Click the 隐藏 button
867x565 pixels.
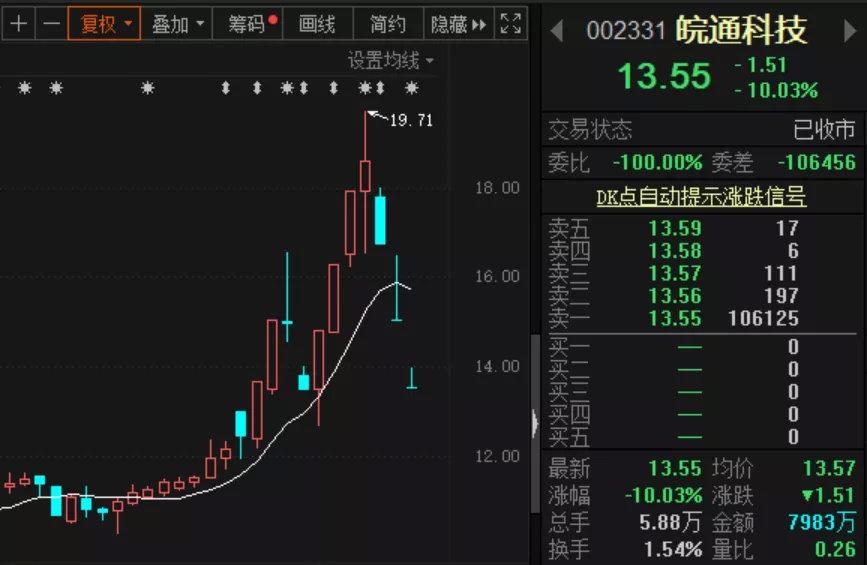pos(458,24)
